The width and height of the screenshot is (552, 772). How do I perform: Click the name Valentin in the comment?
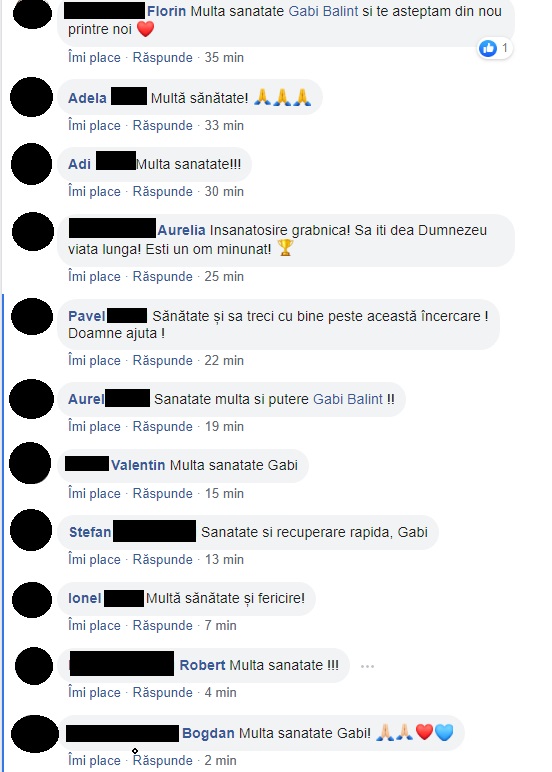click(x=138, y=465)
